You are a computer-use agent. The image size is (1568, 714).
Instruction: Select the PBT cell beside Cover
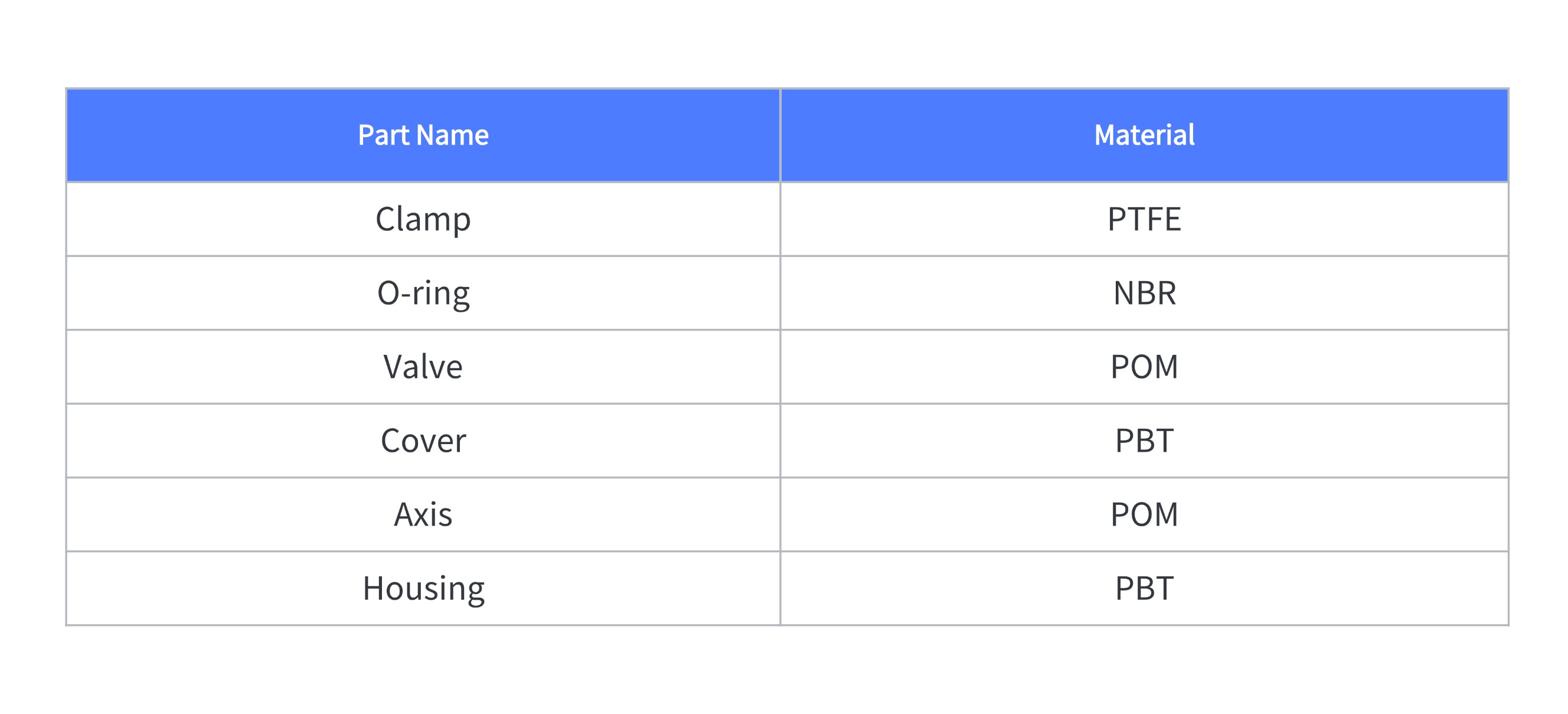[1144, 441]
